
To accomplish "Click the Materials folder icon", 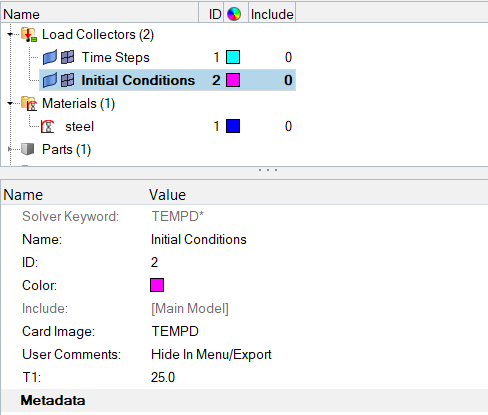I will click(29, 103).
